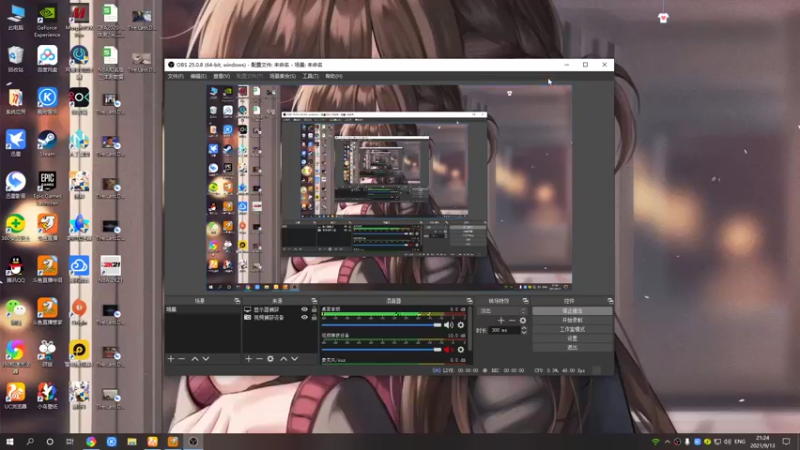This screenshot has height=450, width=800.
Task: Open source properties gear icon
Action: click(270, 359)
